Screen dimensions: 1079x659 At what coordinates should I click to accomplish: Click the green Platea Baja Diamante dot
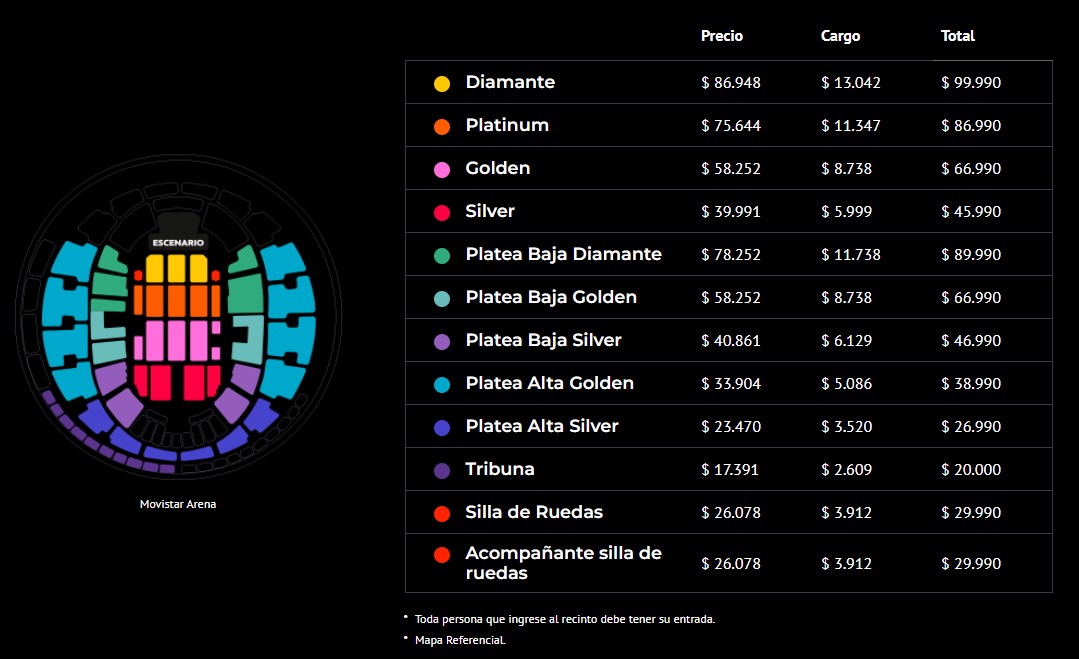coord(442,255)
